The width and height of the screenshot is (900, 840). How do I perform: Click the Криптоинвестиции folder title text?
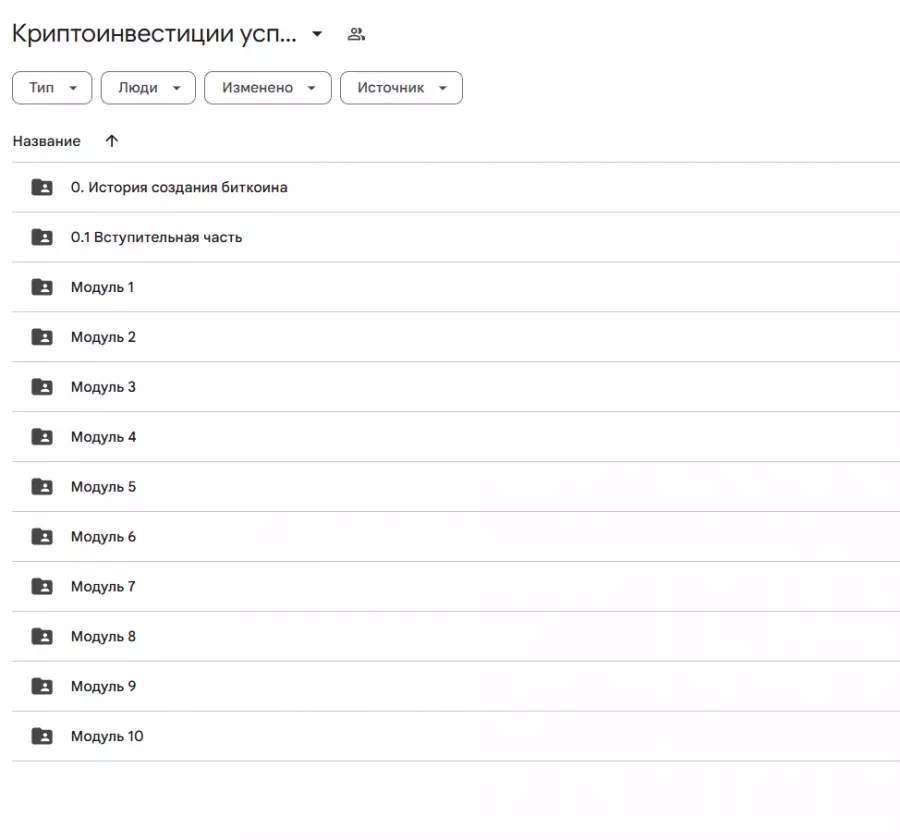154,34
